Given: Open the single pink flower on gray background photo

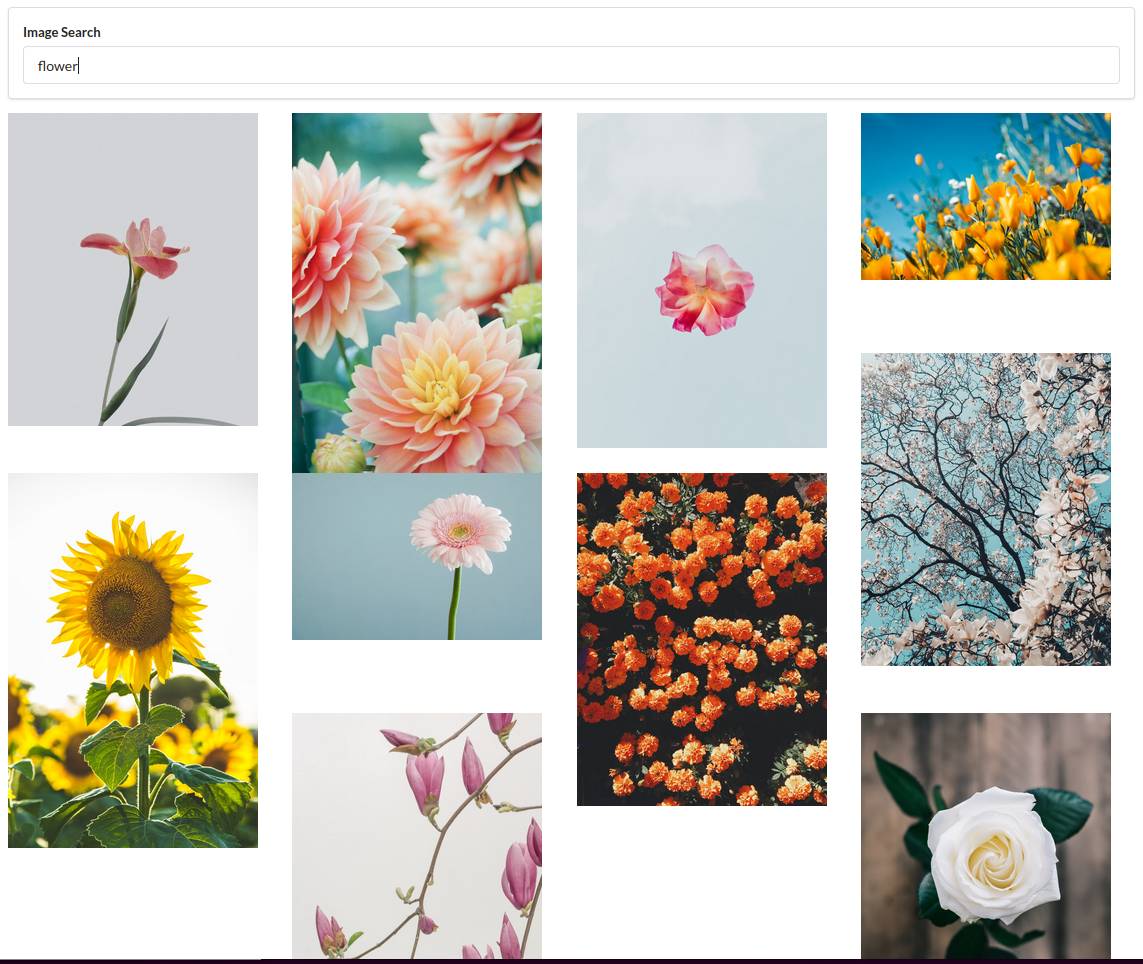Looking at the screenshot, I should [133, 269].
